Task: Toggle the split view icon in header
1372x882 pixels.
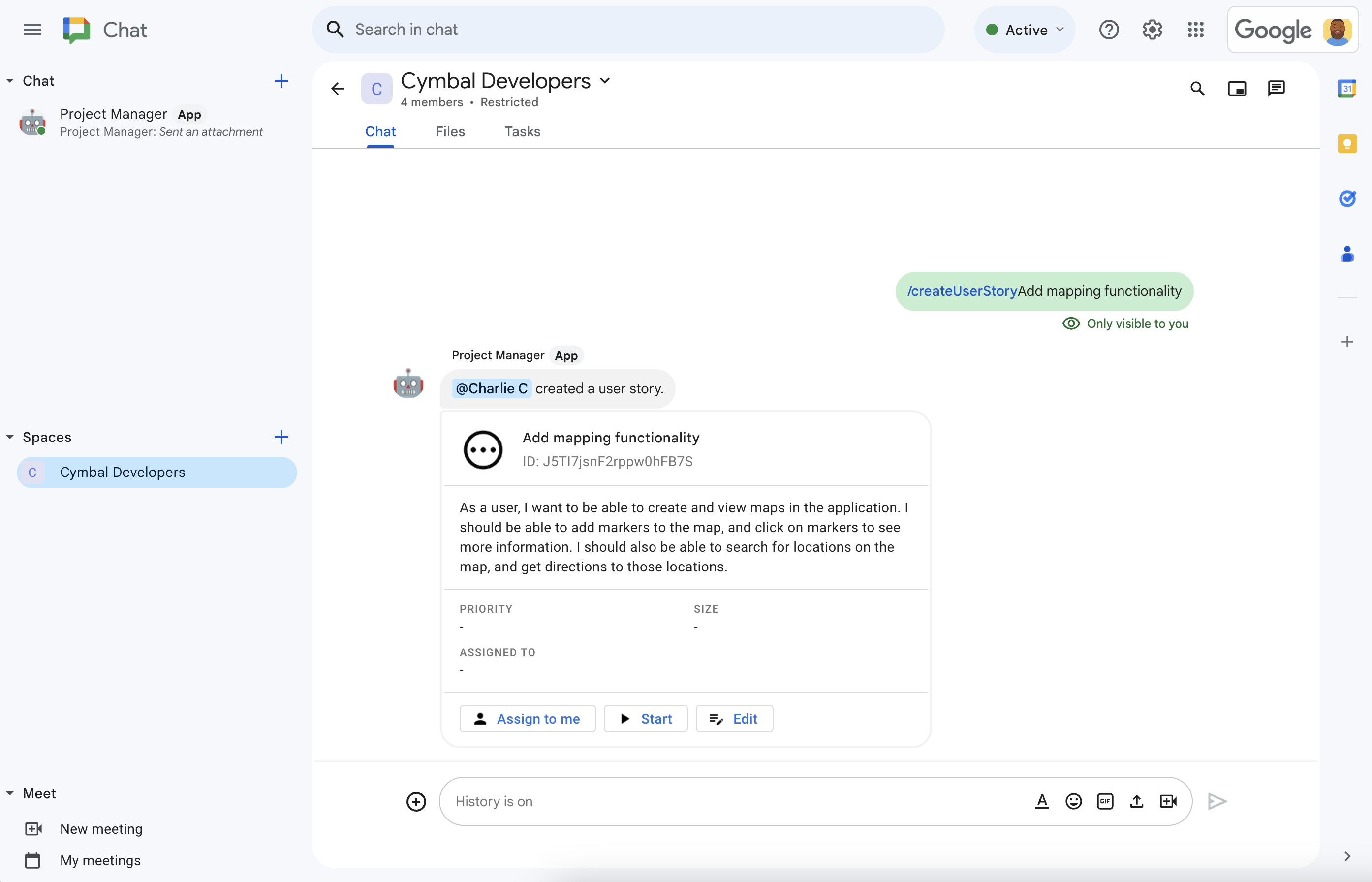Action: pyautogui.click(x=1237, y=88)
